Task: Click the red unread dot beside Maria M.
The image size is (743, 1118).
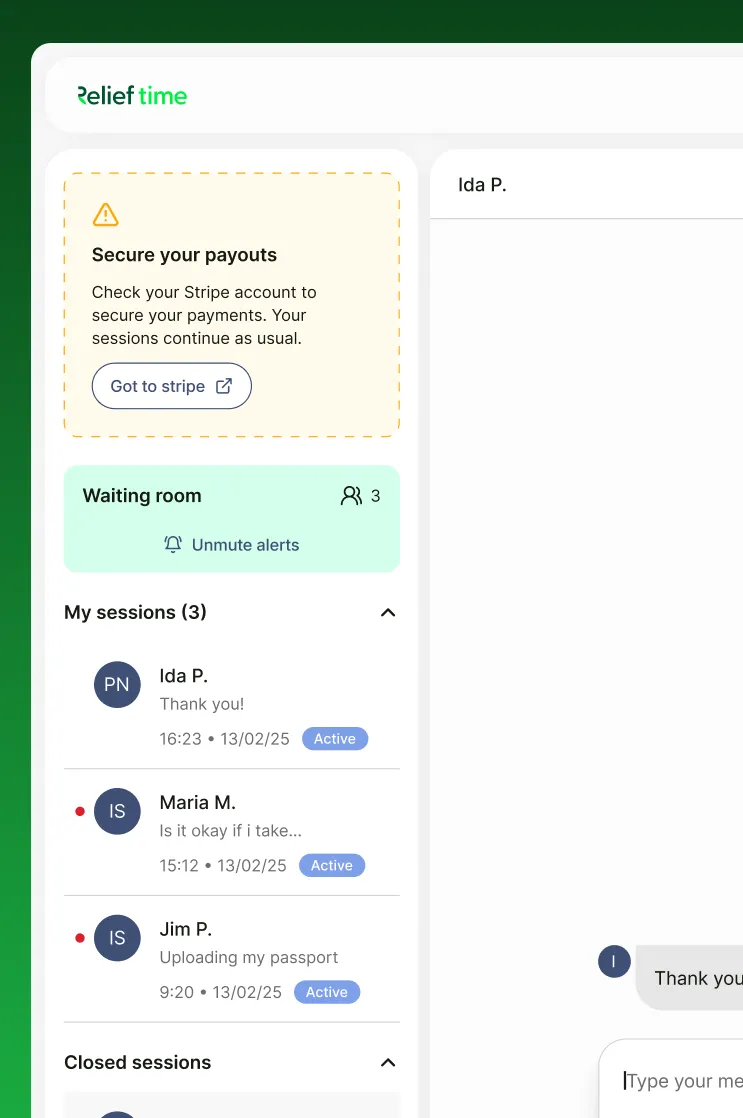Action: tap(80, 811)
